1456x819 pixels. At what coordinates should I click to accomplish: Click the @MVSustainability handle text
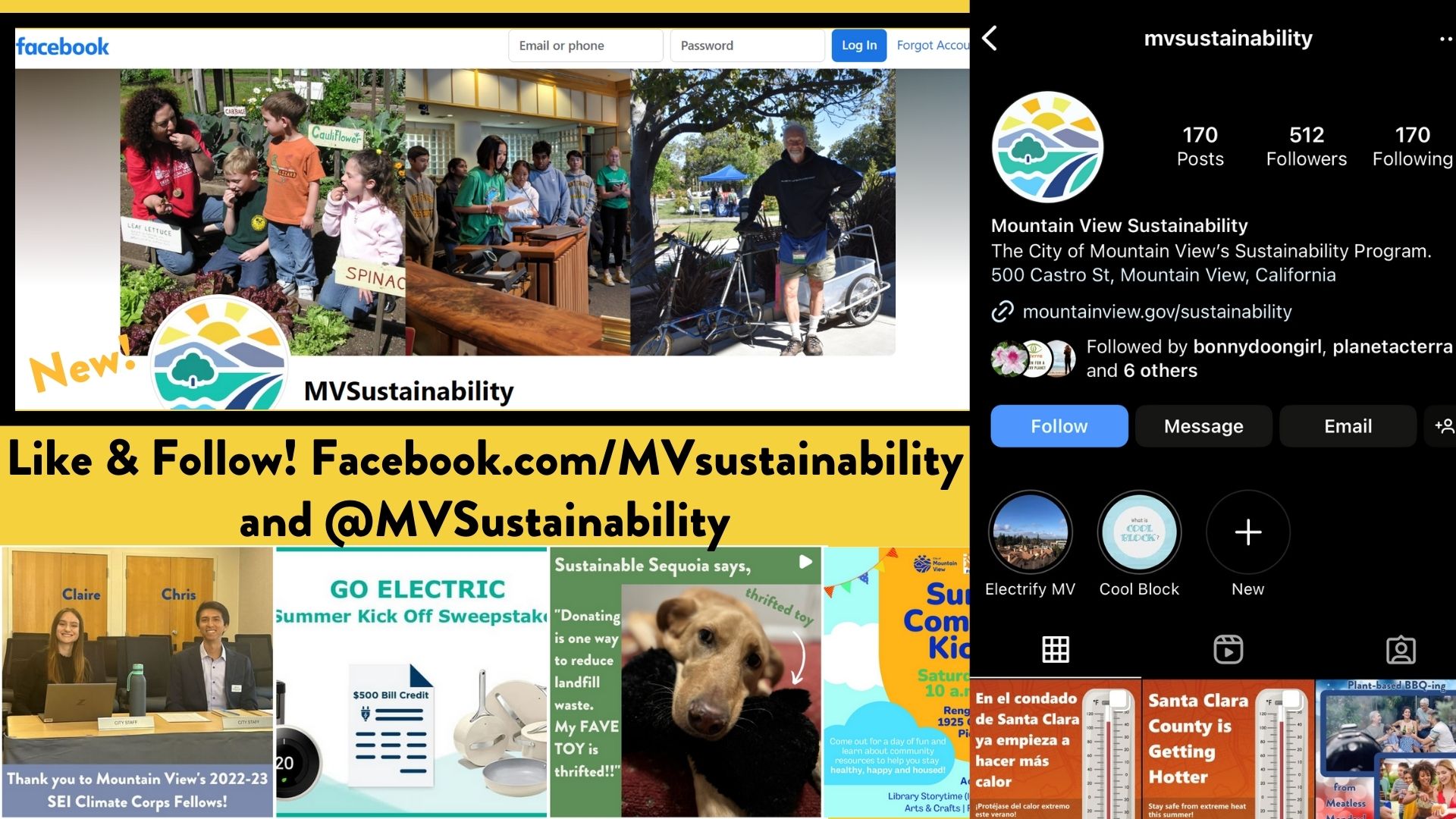pyautogui.click(x=526, y=522)
